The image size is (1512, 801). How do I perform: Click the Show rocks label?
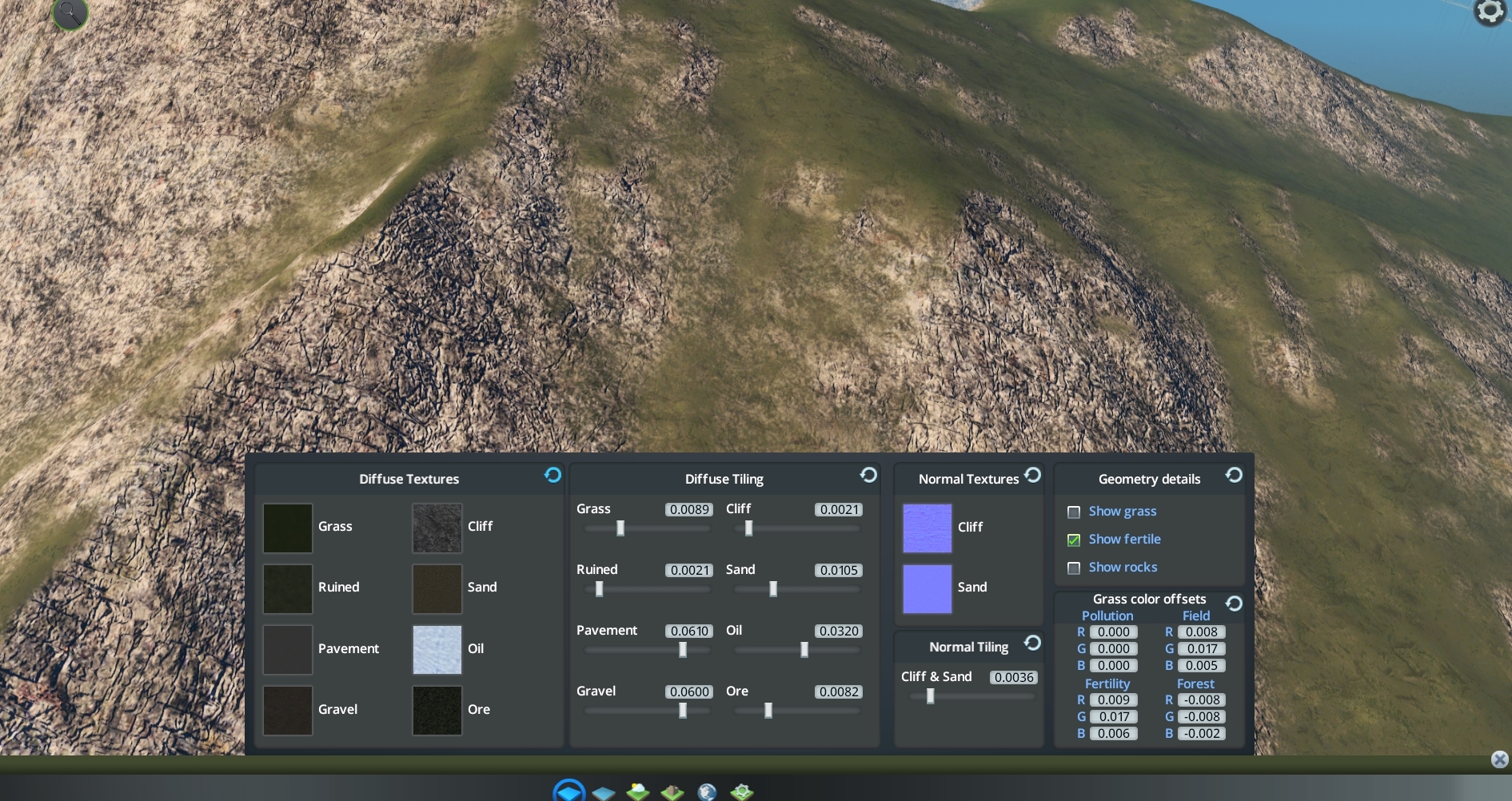(1123, 567)
